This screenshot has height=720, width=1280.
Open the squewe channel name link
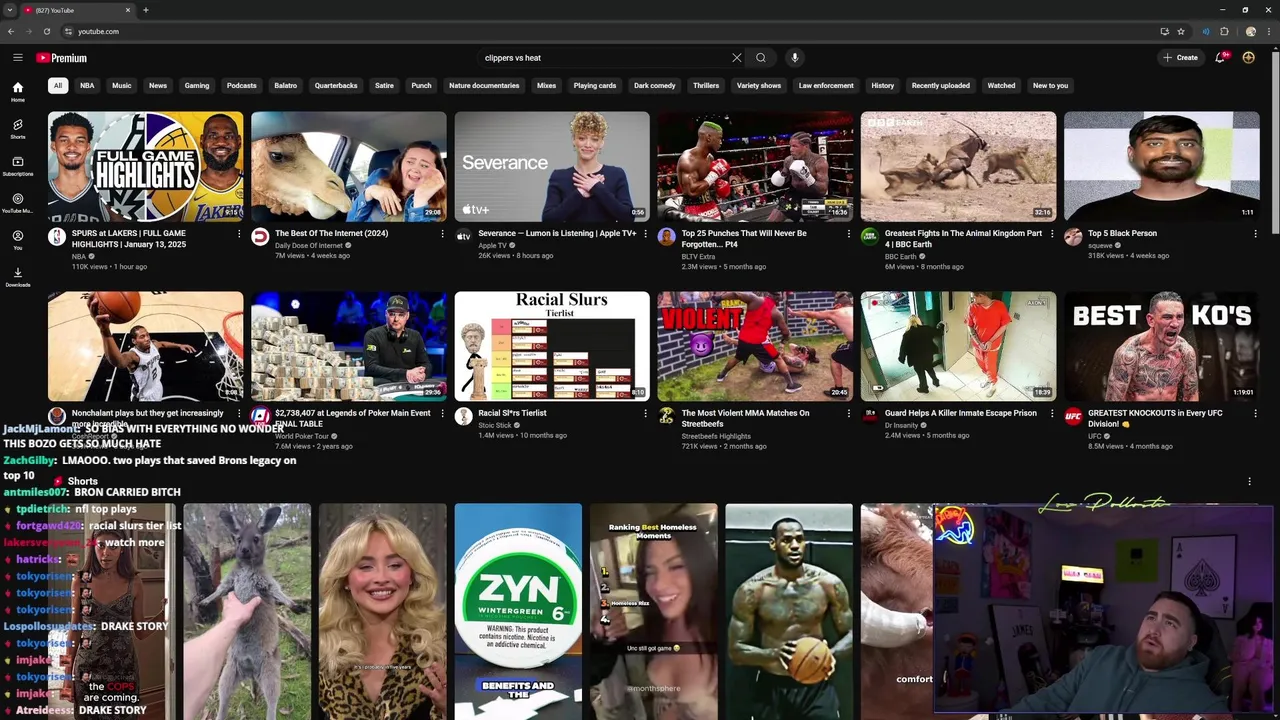1100,245
